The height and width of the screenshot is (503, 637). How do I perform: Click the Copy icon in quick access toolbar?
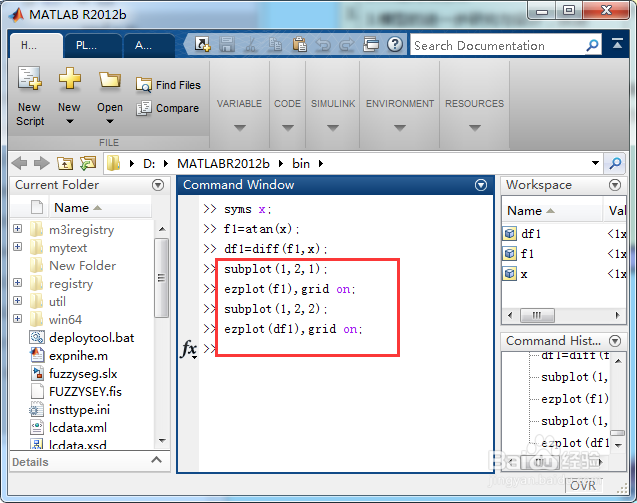[275, 44]
